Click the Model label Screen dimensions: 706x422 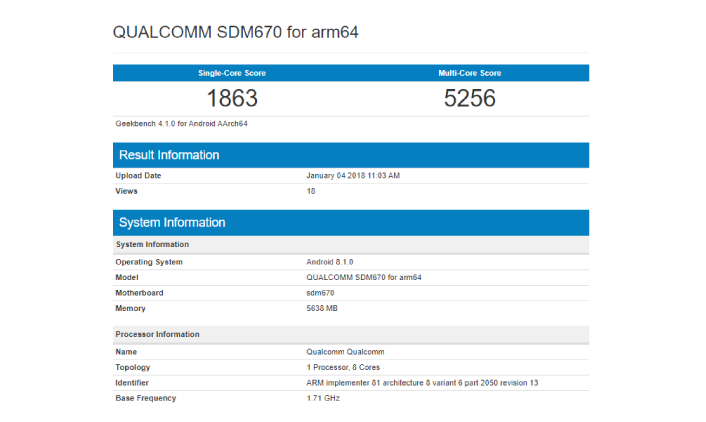point(127,277)
